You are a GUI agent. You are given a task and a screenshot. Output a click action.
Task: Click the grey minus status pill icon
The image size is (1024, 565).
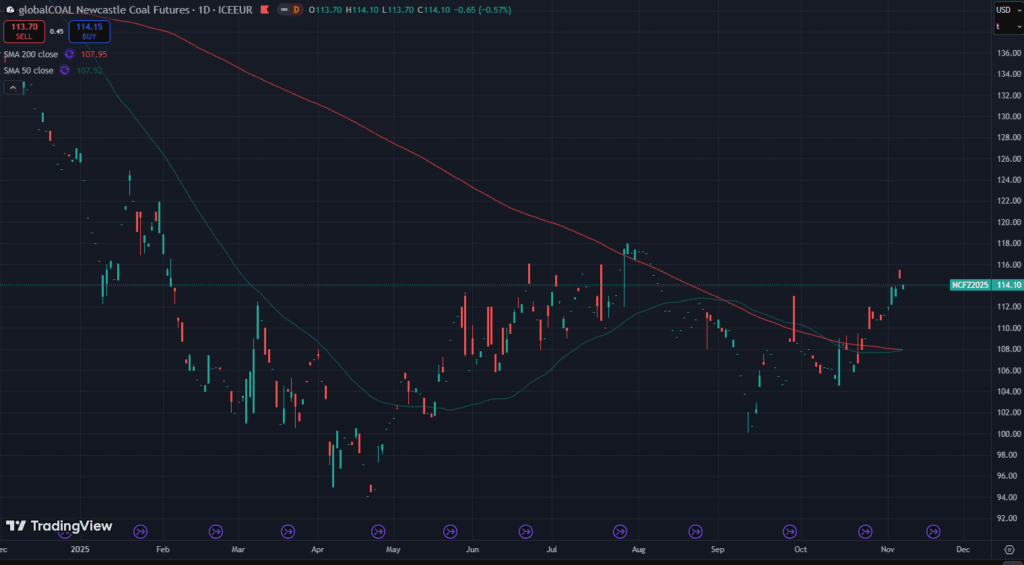click(x=284, y=10)
